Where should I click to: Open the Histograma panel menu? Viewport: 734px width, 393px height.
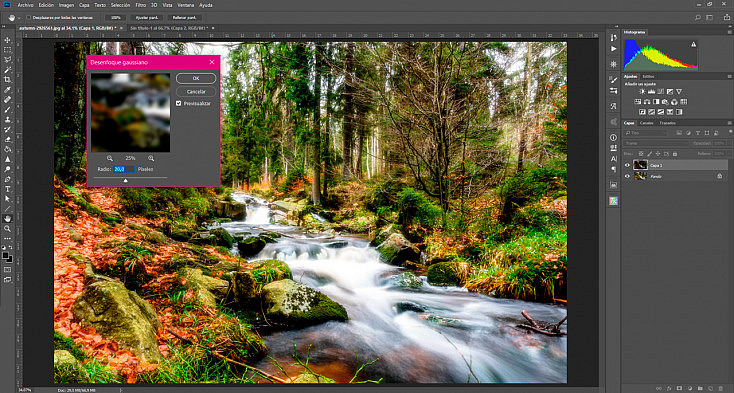[x=729, y=32]
